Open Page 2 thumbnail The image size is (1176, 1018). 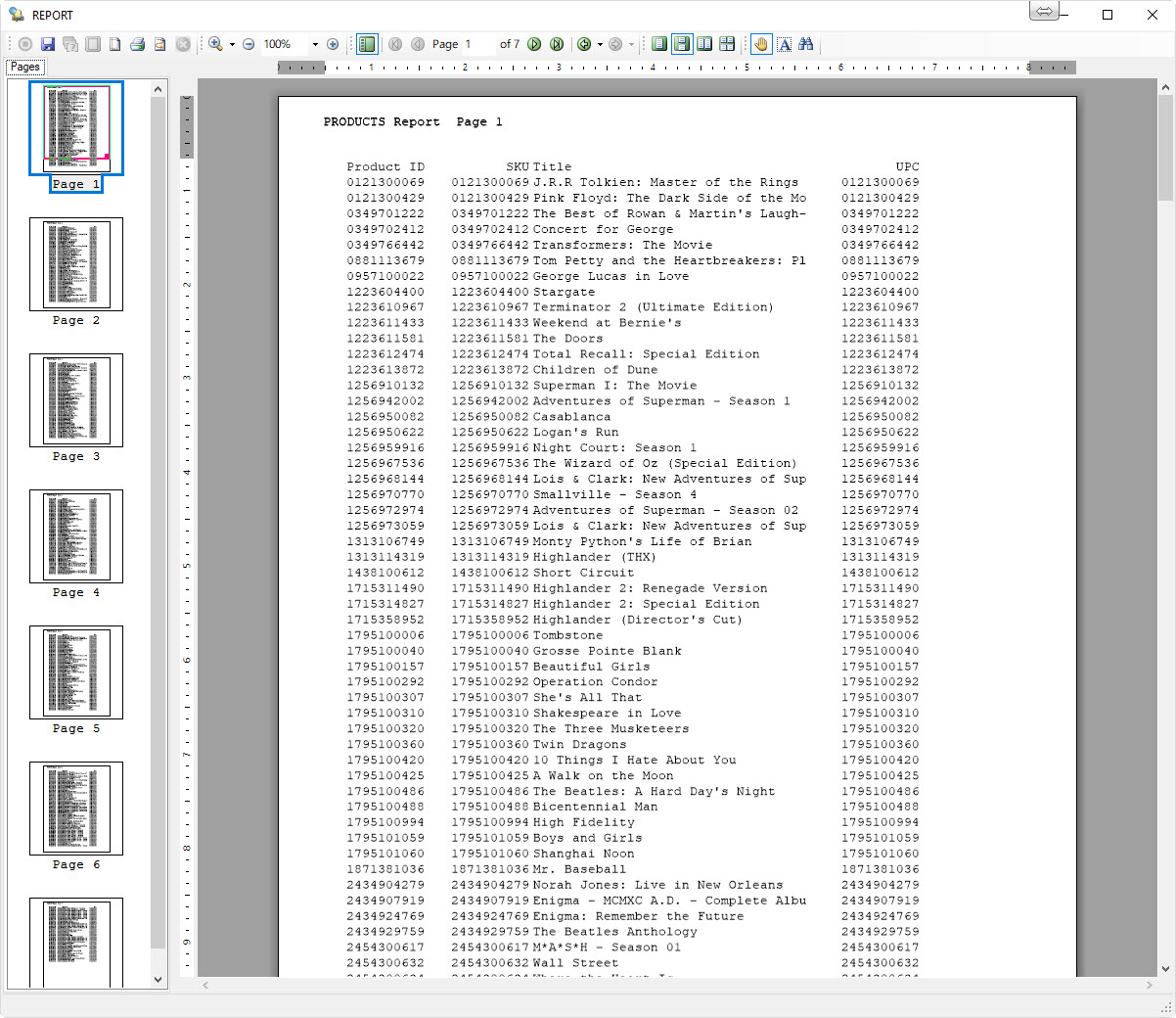point(76,264)
